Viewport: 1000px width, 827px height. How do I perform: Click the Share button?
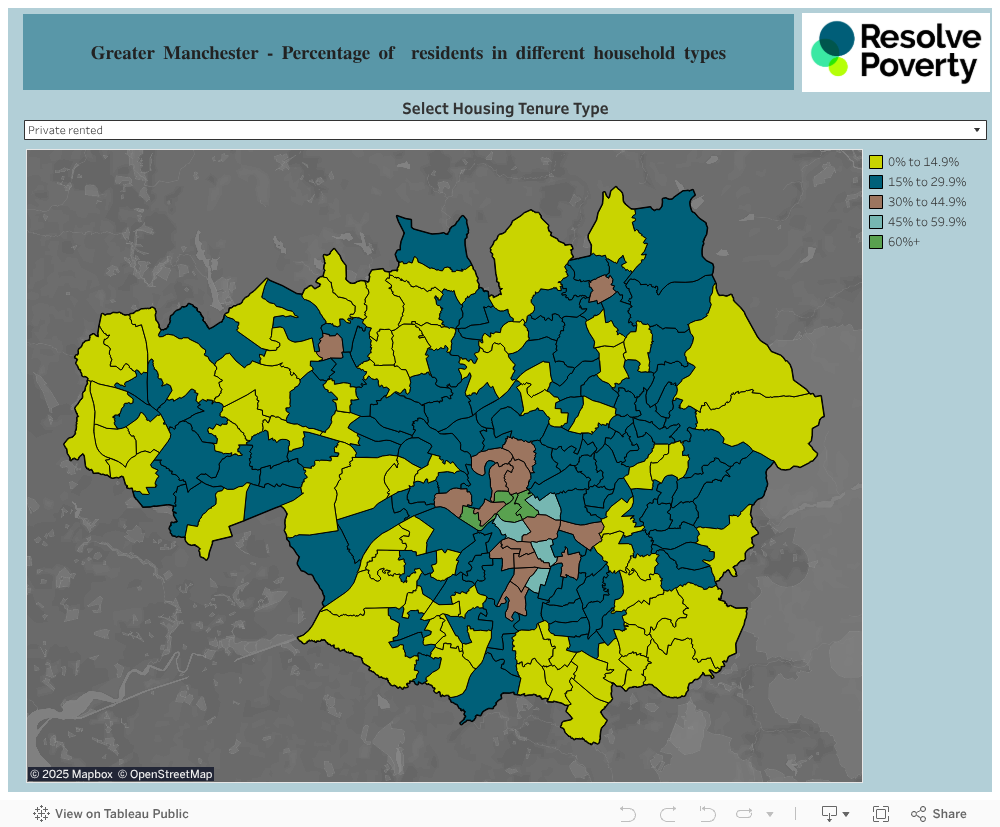938,814
